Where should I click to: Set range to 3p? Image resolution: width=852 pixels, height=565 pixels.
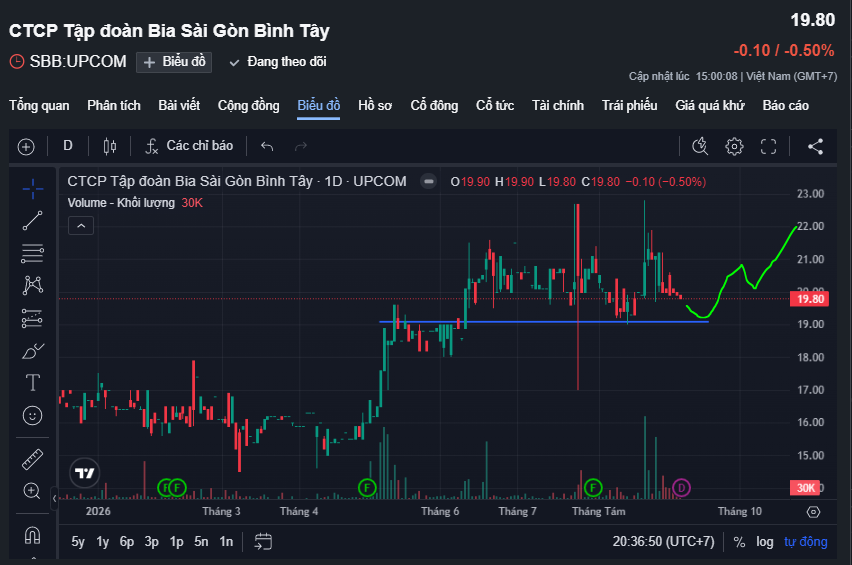tap(152, 542)
